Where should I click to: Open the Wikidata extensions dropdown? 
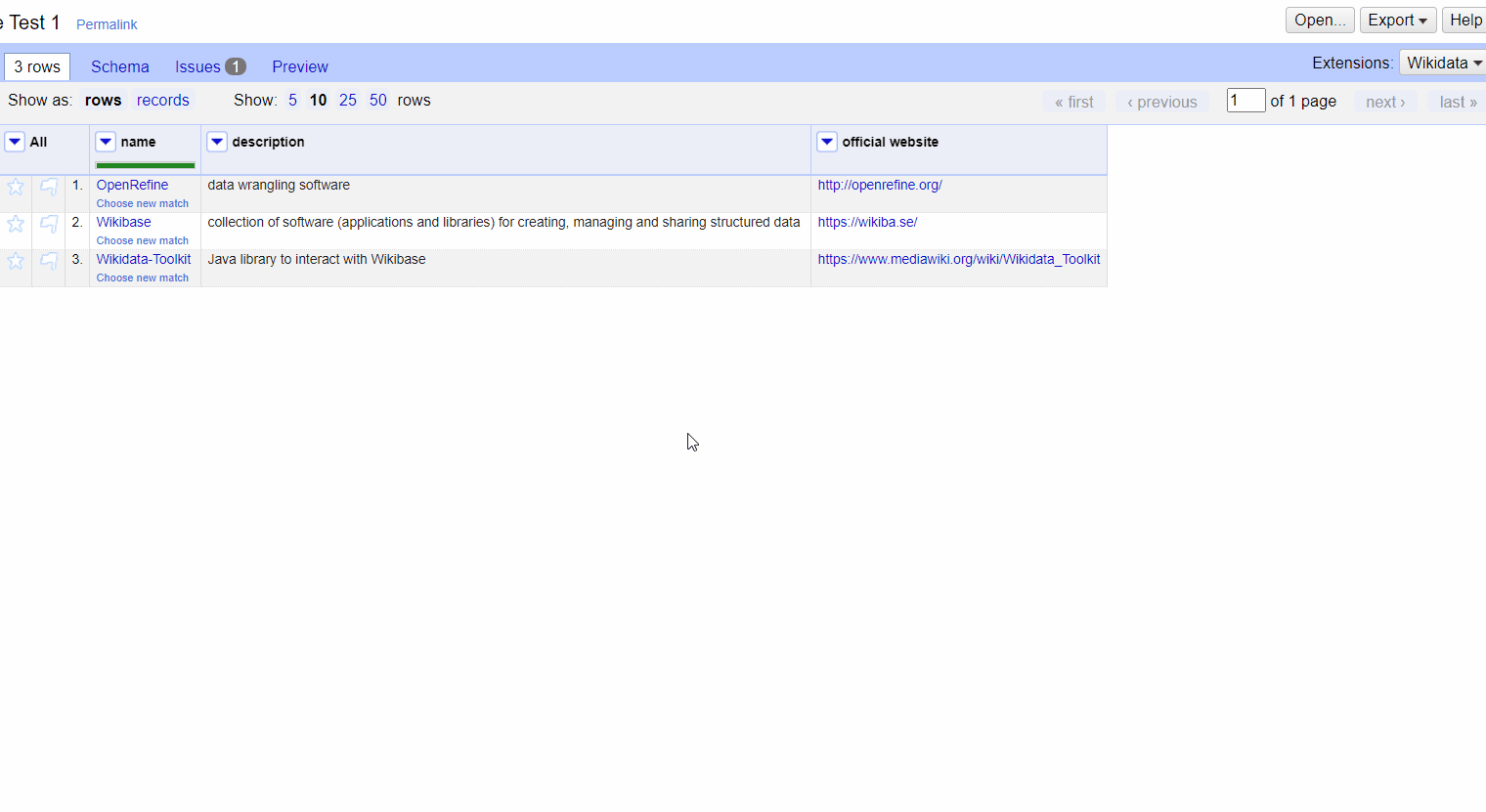point(1444,63)
